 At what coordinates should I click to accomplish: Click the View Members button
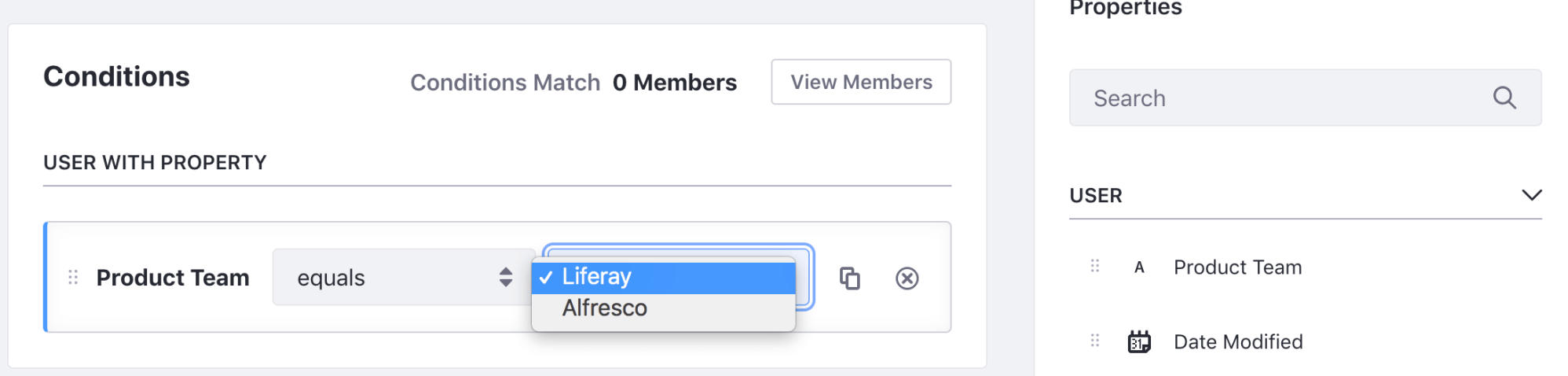[861, 82]
